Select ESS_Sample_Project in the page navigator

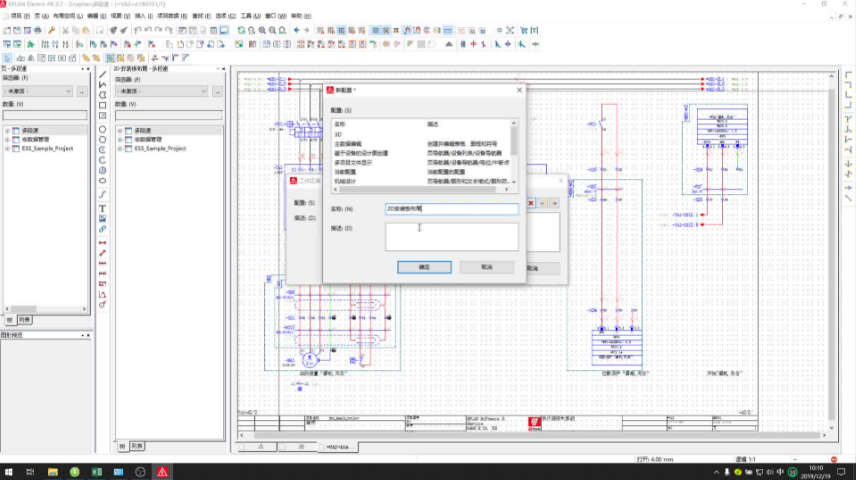pyautogui.click(x=47, y=149)
